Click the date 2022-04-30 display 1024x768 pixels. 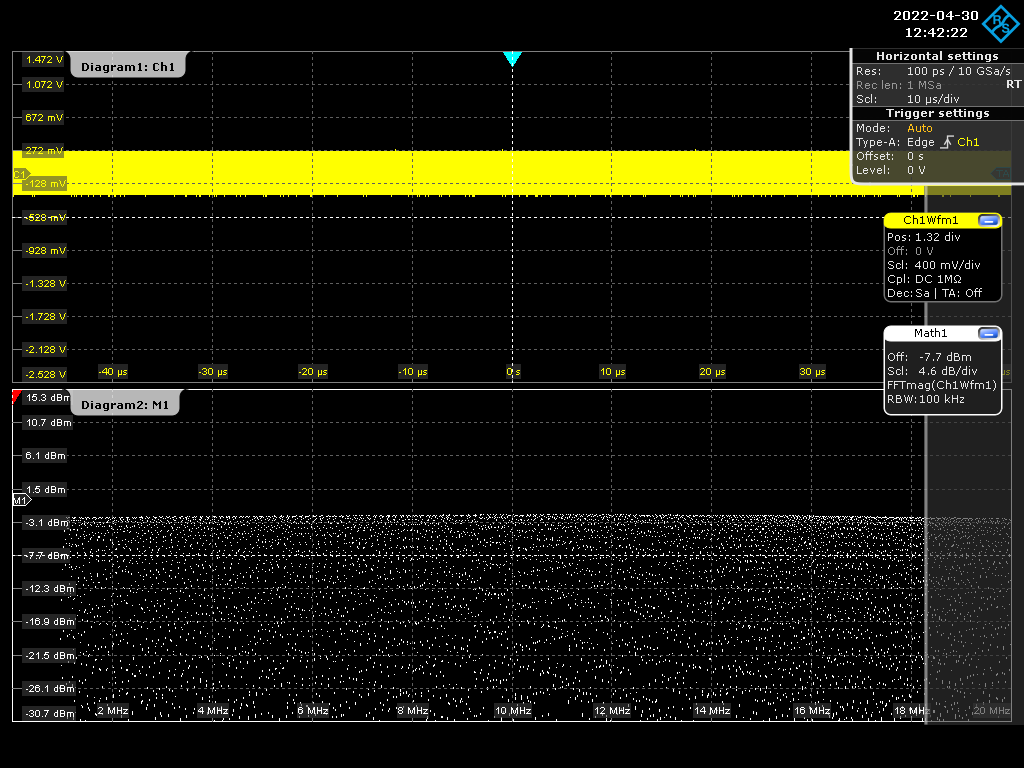(936, 15)
